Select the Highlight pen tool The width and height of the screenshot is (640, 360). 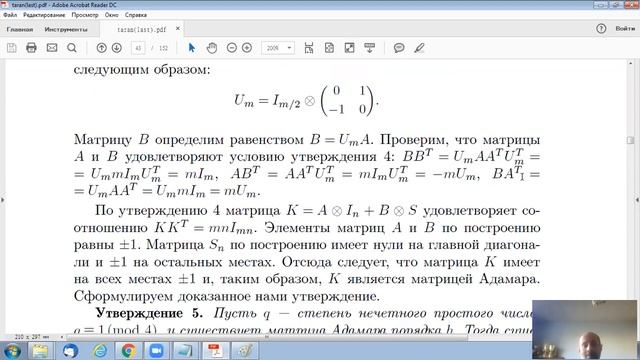point(419,48)
